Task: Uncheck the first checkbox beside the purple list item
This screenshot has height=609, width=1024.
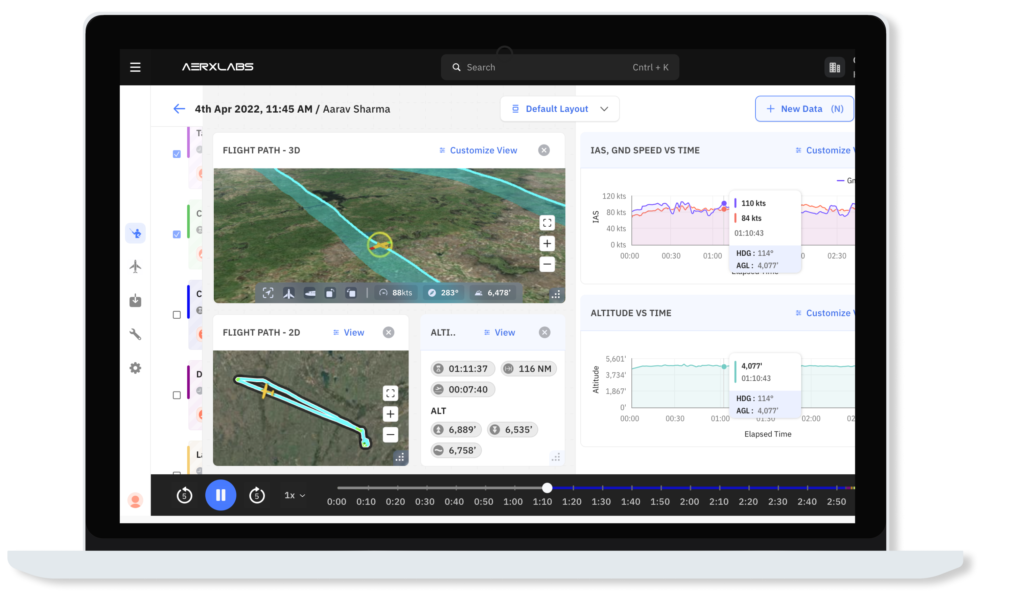Action: coord(177,154)
